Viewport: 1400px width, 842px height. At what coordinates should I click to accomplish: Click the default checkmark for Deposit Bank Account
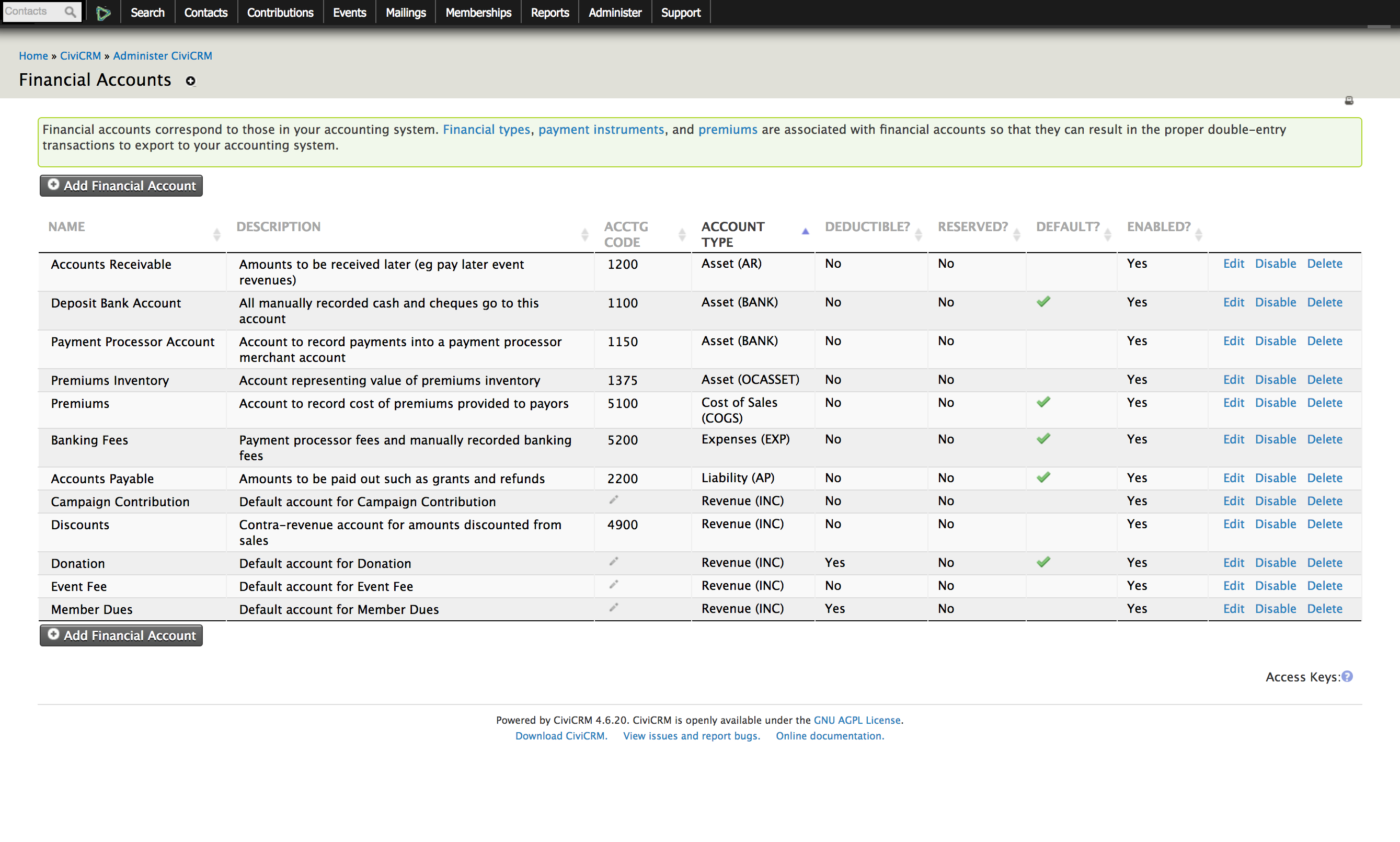click(1043, 301)
